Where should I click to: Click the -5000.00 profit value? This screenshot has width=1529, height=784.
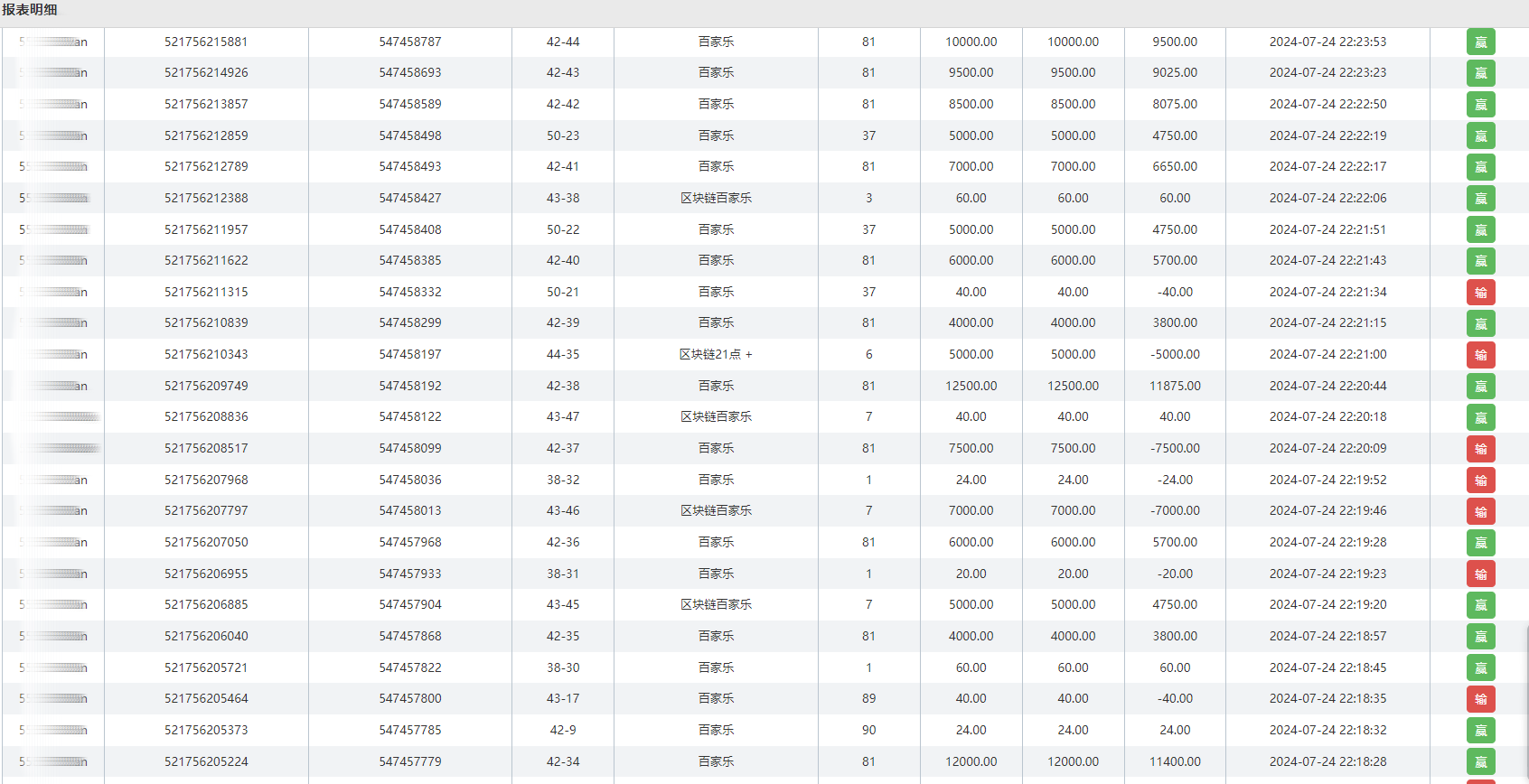(1175, 354)
